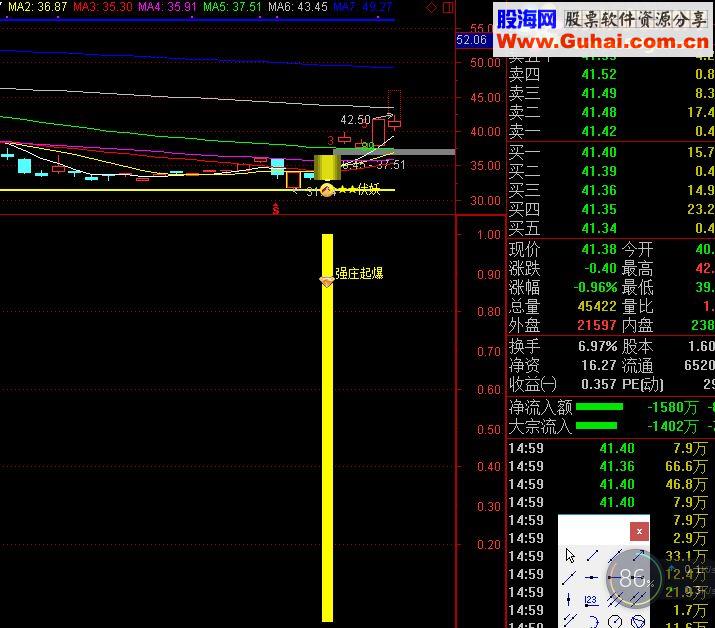Screen dimensions: 715x628
Task: Pick the ray line tool in palette
Action: pos(569,577)
